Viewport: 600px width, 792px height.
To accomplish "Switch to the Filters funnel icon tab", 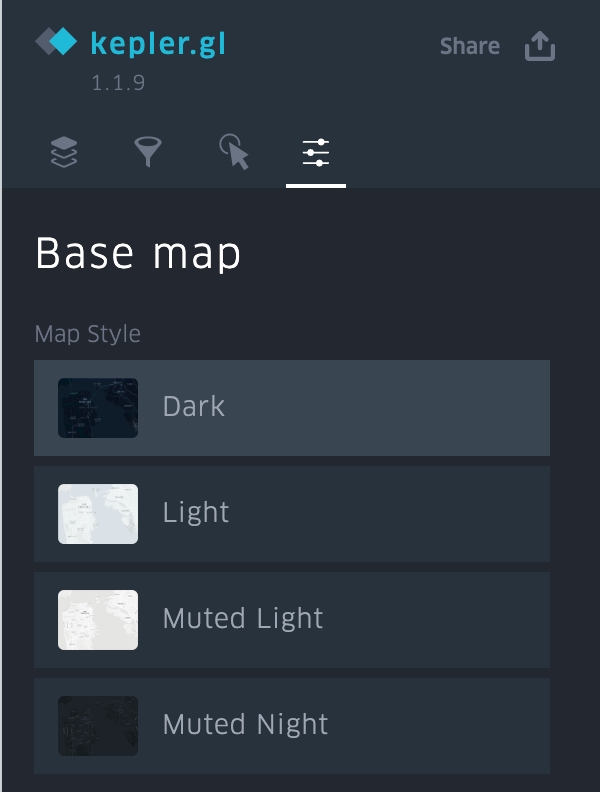I will pos(148,152).
